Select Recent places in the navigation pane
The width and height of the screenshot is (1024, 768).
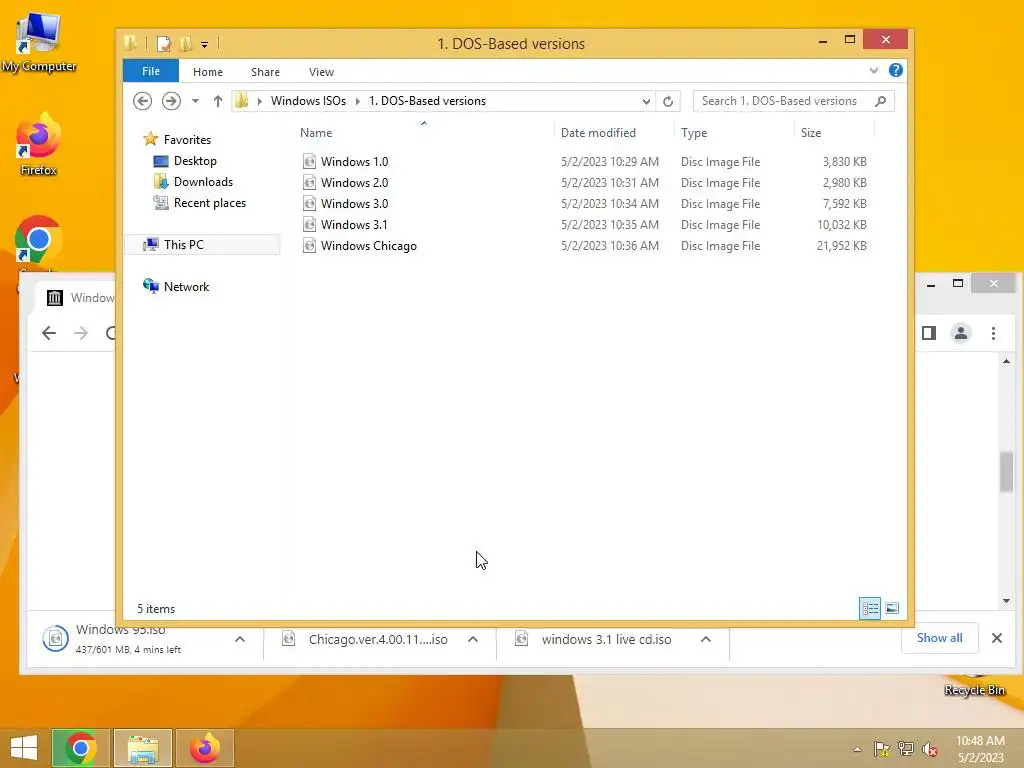[209, 202]
